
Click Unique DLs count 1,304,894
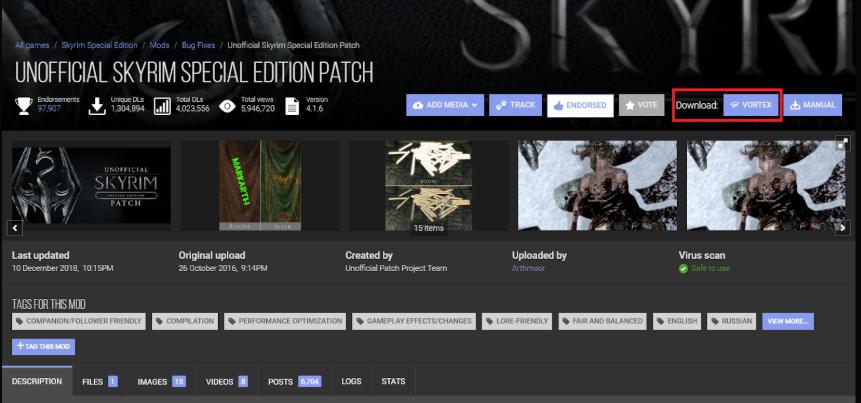(127, 109)
